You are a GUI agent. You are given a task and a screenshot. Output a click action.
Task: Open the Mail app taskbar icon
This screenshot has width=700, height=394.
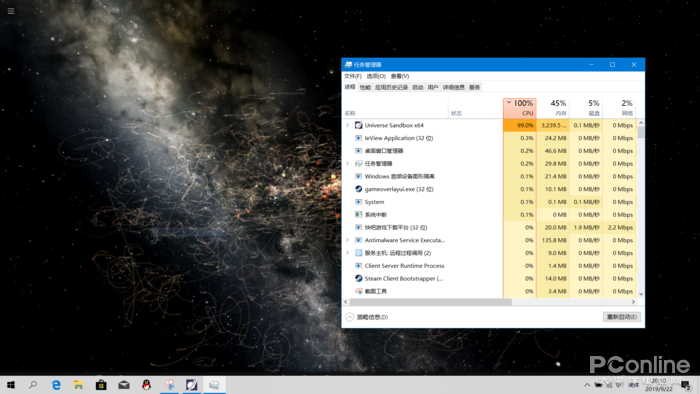(x=124, y=385)
